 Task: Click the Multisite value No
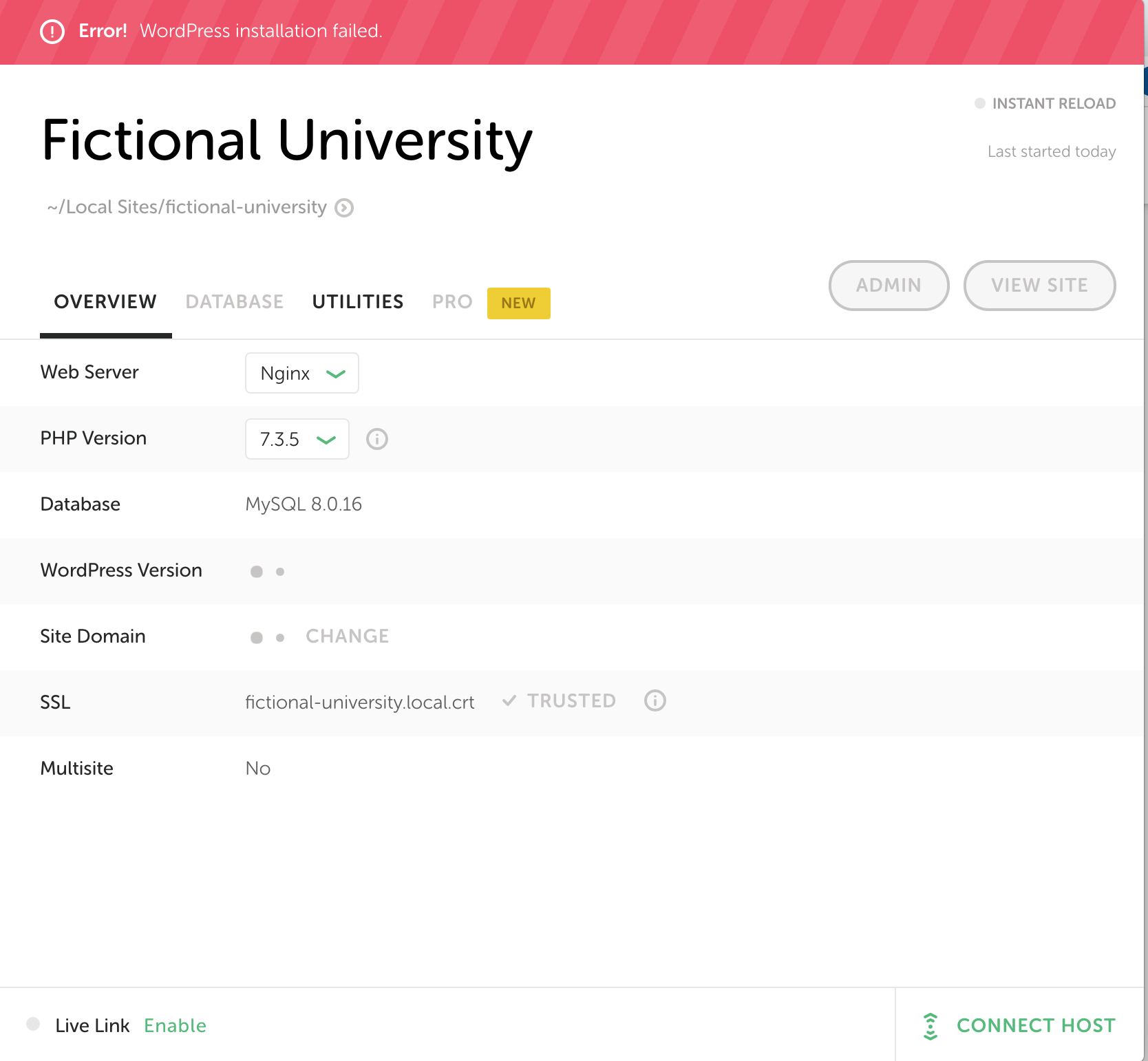[x=258, y=769]
